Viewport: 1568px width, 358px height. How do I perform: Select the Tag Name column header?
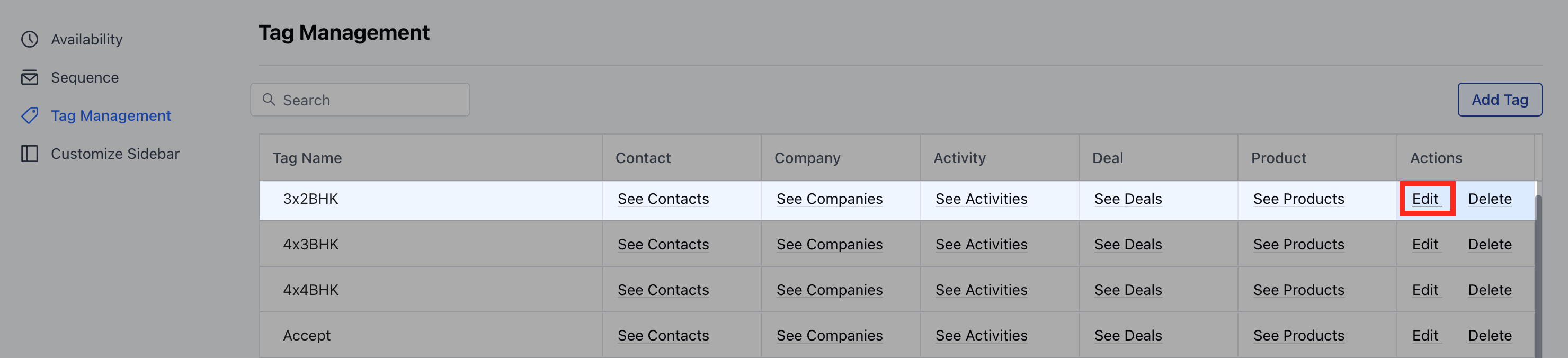(307, 158)
